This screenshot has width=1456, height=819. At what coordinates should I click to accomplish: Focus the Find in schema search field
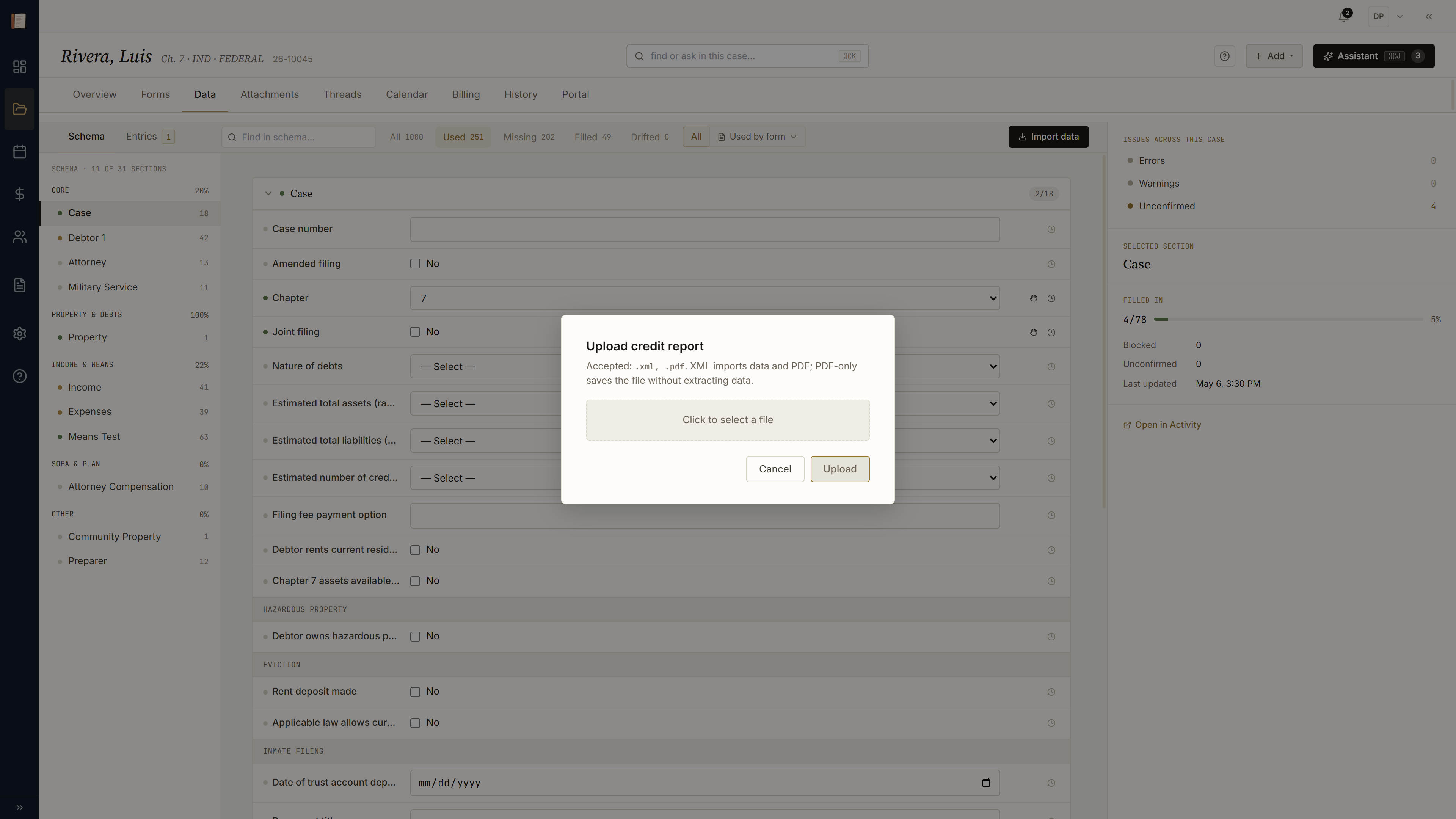pos(298,137)
